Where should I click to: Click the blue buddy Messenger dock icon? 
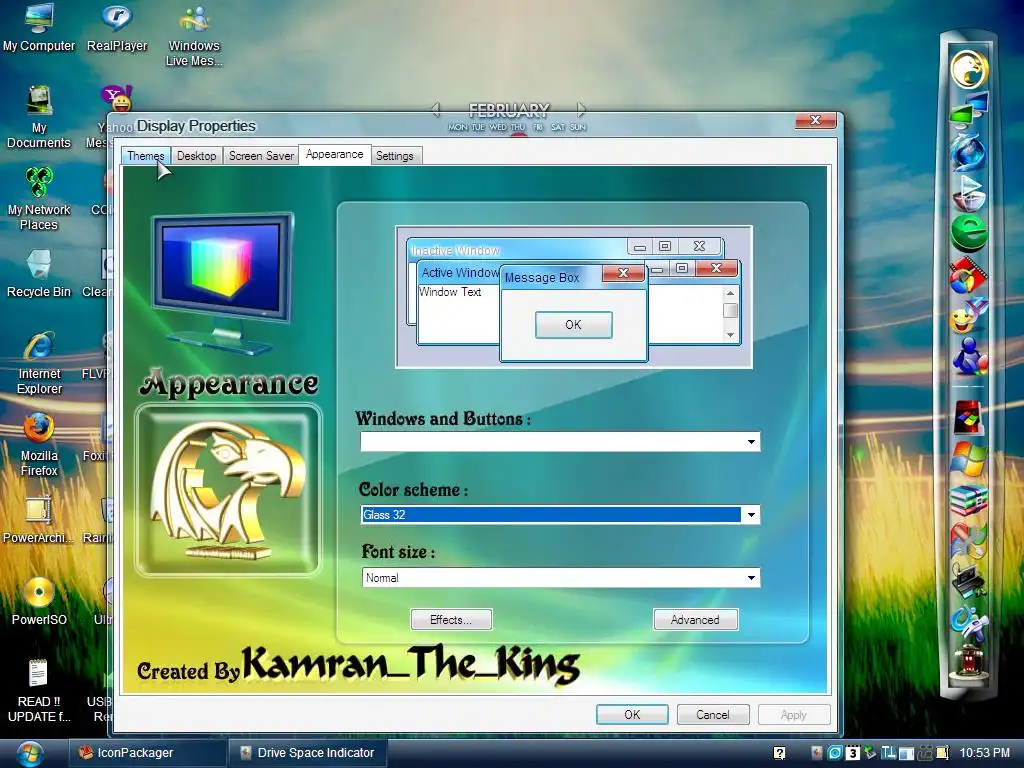coord(969,357)
